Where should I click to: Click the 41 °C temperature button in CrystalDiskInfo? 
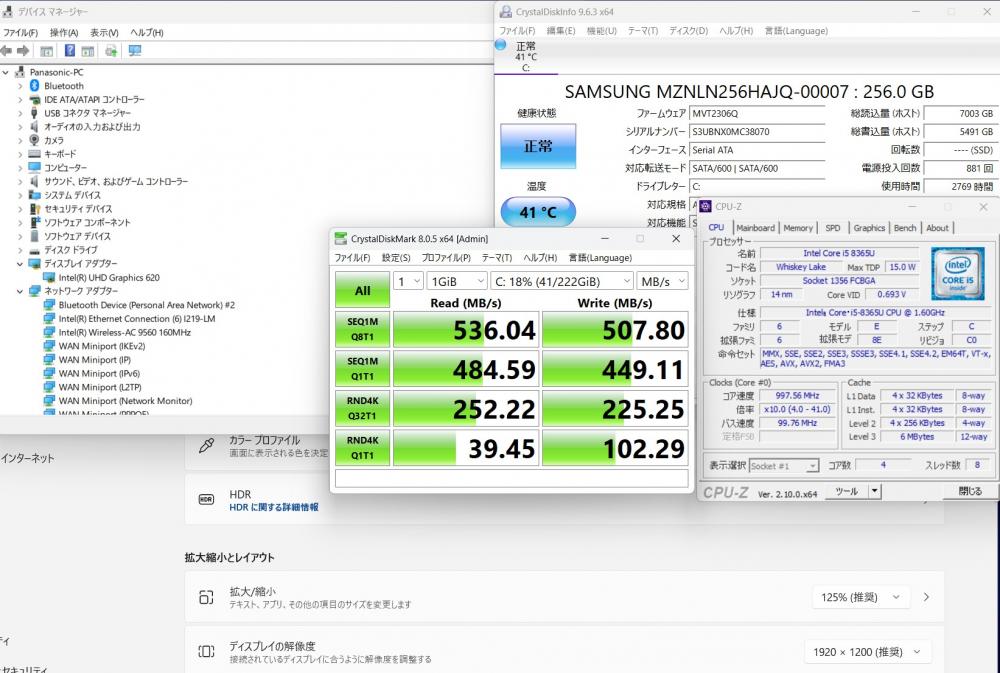coord(538,212)
